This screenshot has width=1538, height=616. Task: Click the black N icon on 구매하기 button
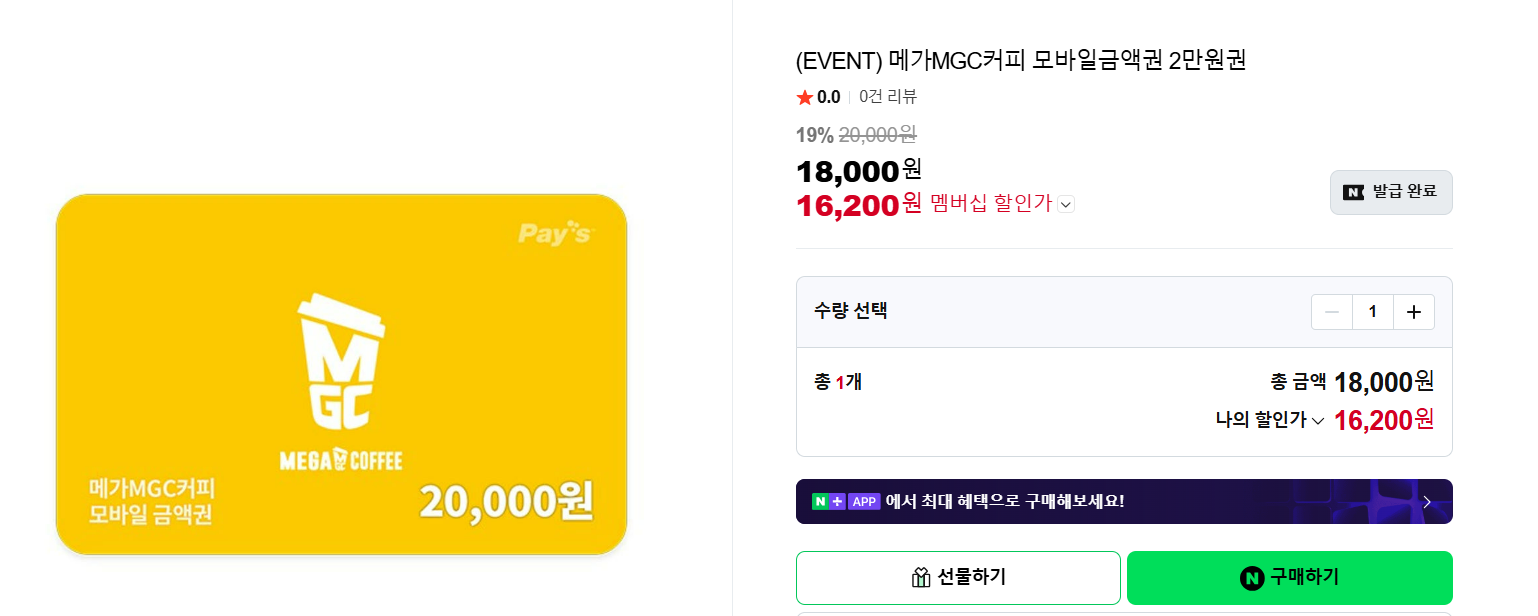click(x=1253, y=578)
